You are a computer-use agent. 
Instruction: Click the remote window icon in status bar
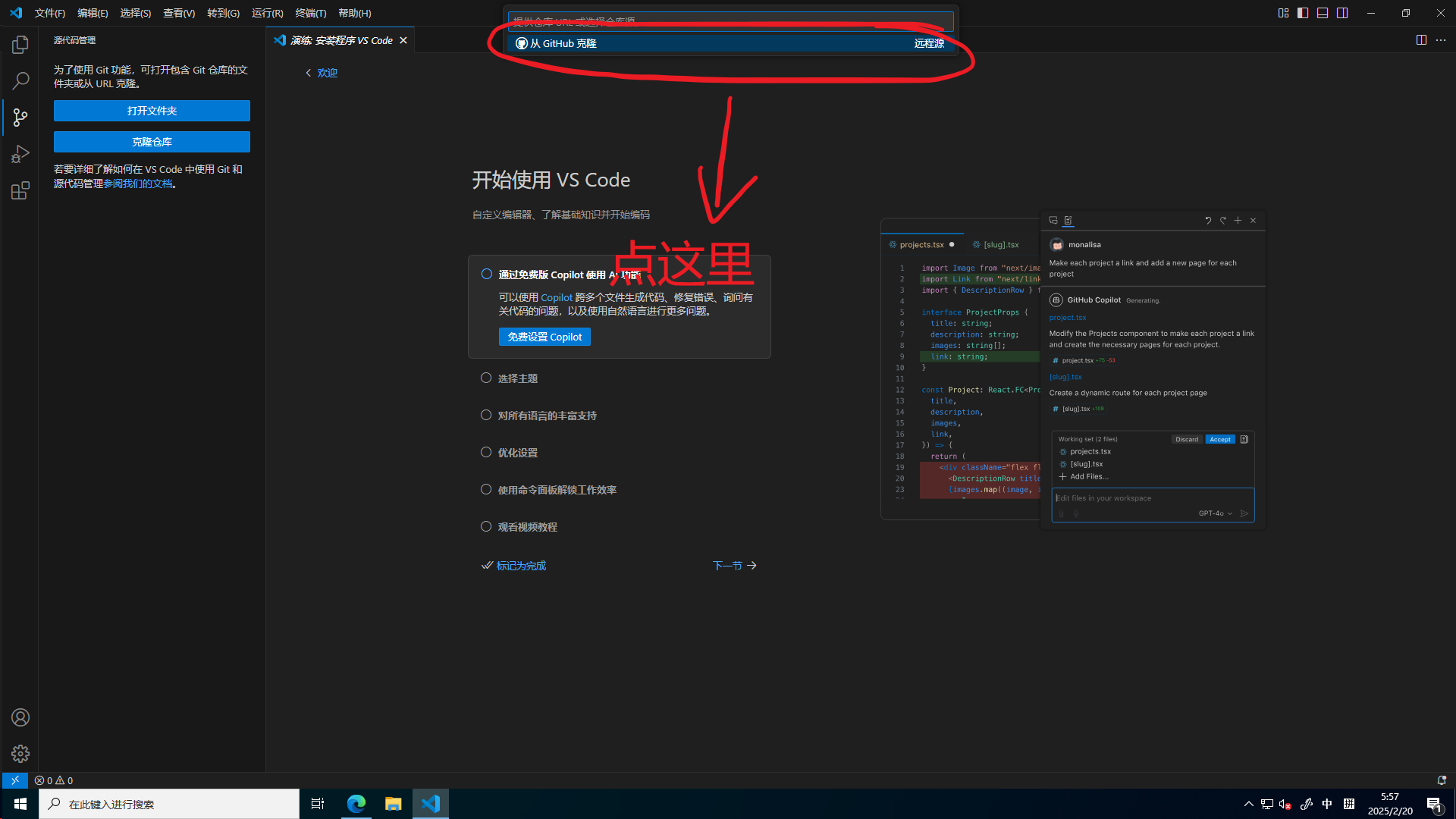(x=14, y=780)
